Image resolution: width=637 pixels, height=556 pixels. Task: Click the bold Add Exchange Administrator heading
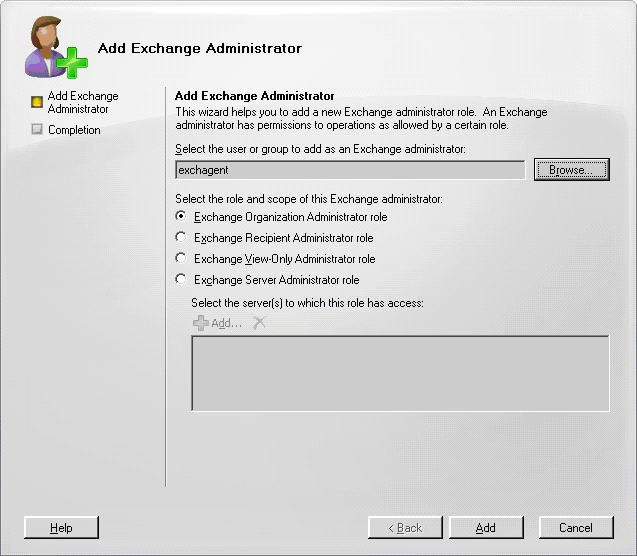[254, 96]
